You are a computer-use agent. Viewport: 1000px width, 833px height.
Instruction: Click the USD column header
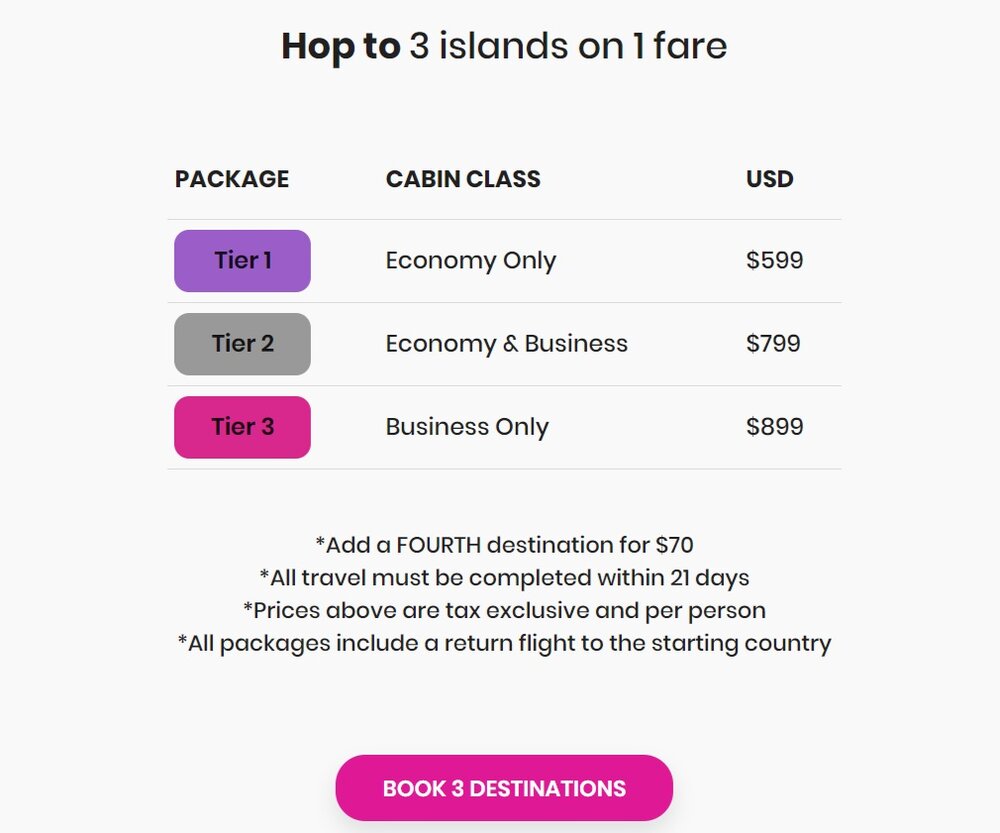pos(770,179)
